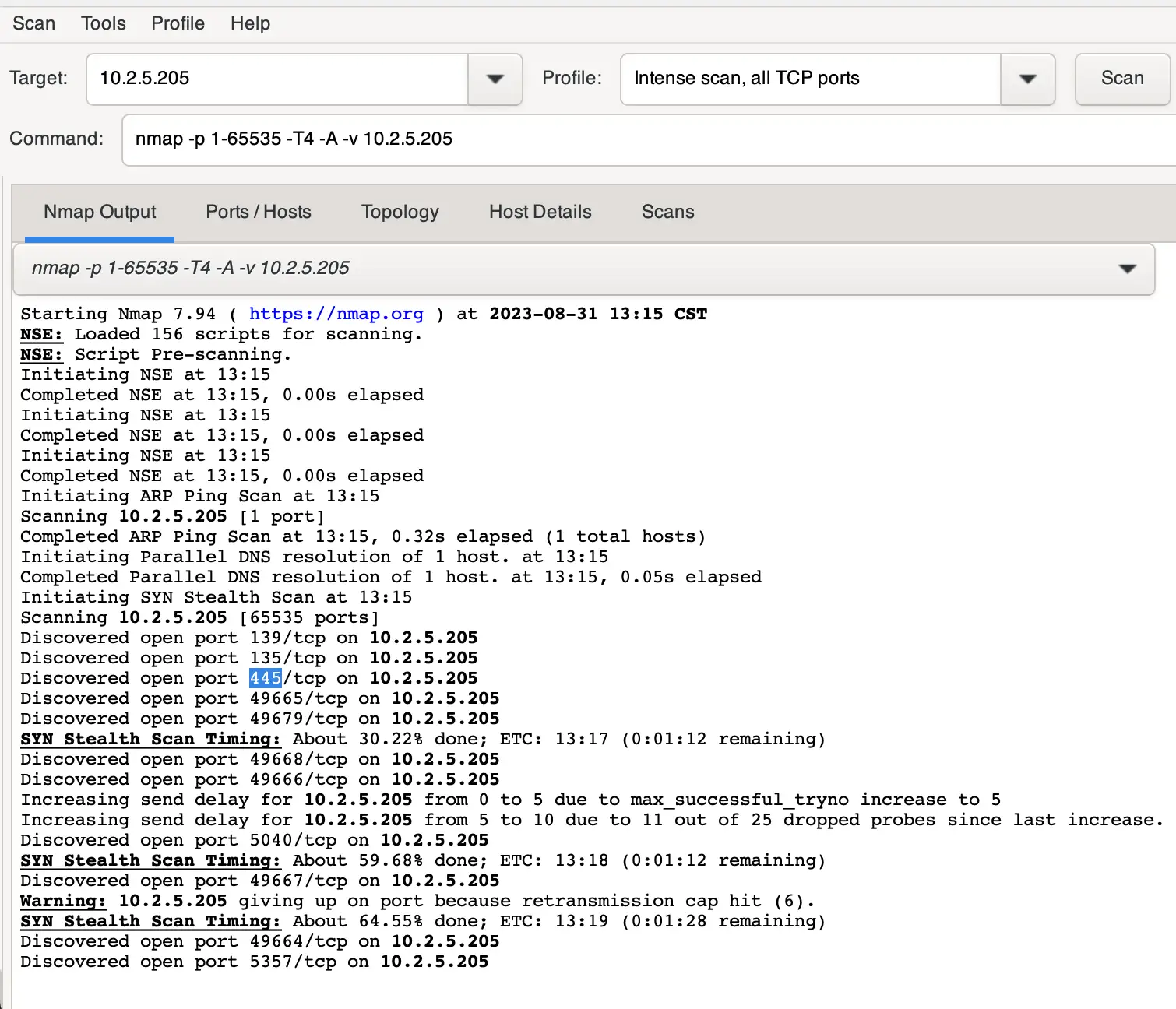
Task: Open the Help menu
Action: [250, 23]
